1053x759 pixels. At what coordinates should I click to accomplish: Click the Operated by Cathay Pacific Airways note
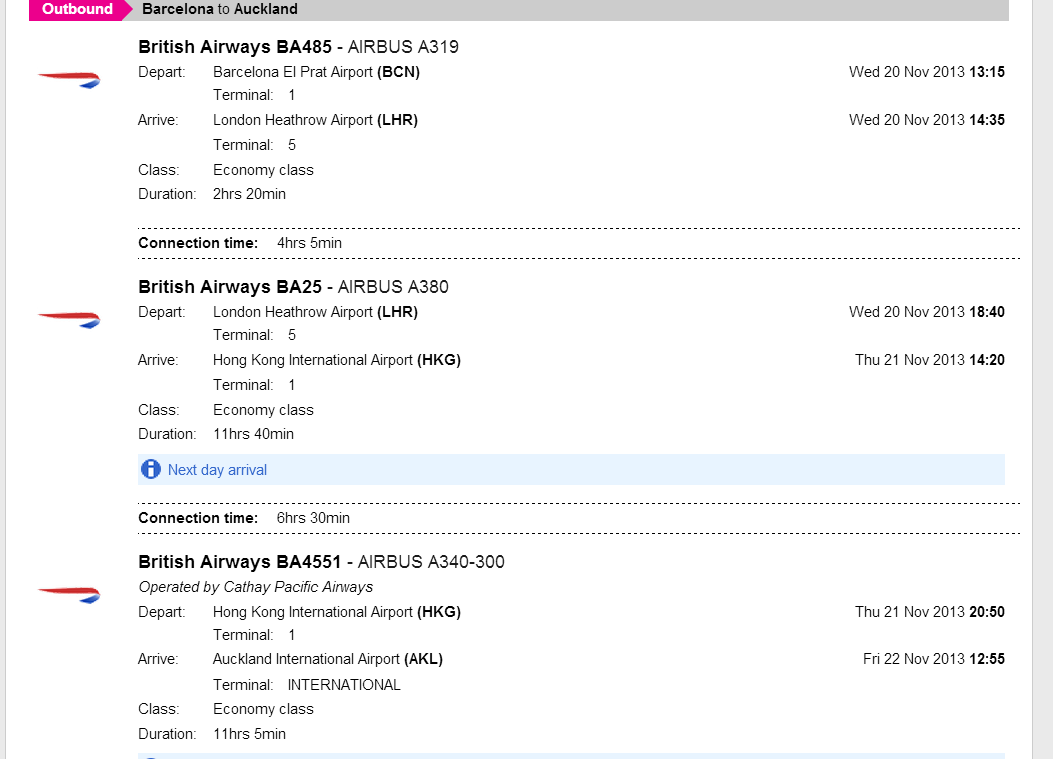coord(255,587)
